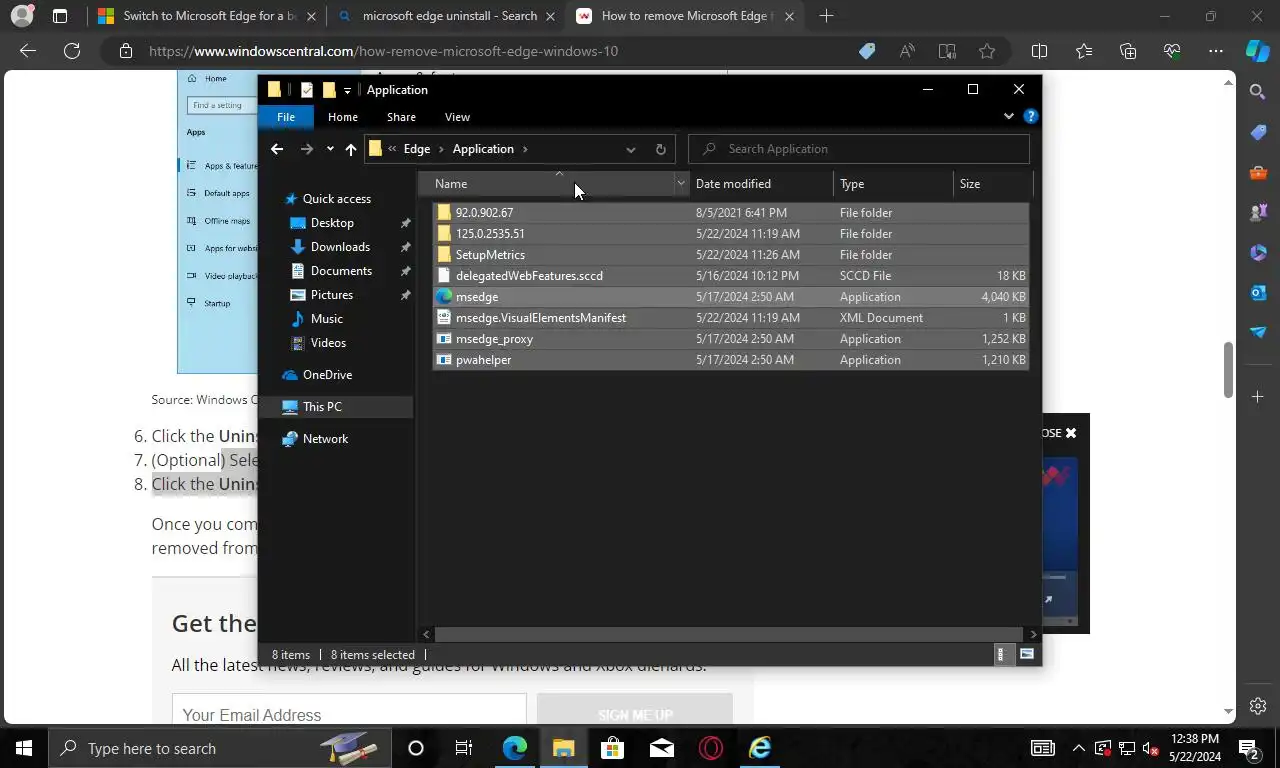Click New folder quick access icon

329,90
